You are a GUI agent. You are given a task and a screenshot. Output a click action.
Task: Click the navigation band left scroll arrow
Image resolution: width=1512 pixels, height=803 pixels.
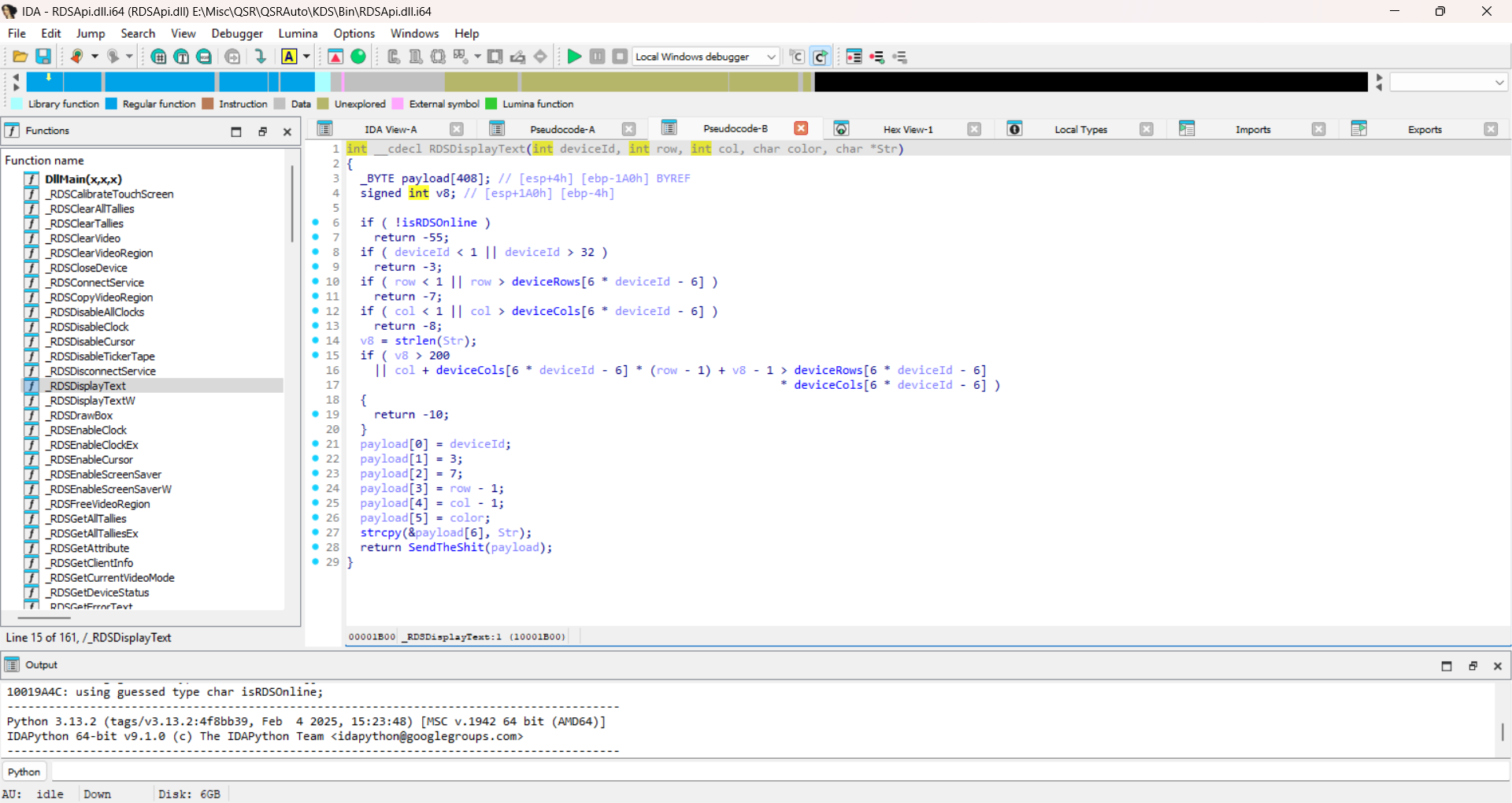(x=16, y=77)
